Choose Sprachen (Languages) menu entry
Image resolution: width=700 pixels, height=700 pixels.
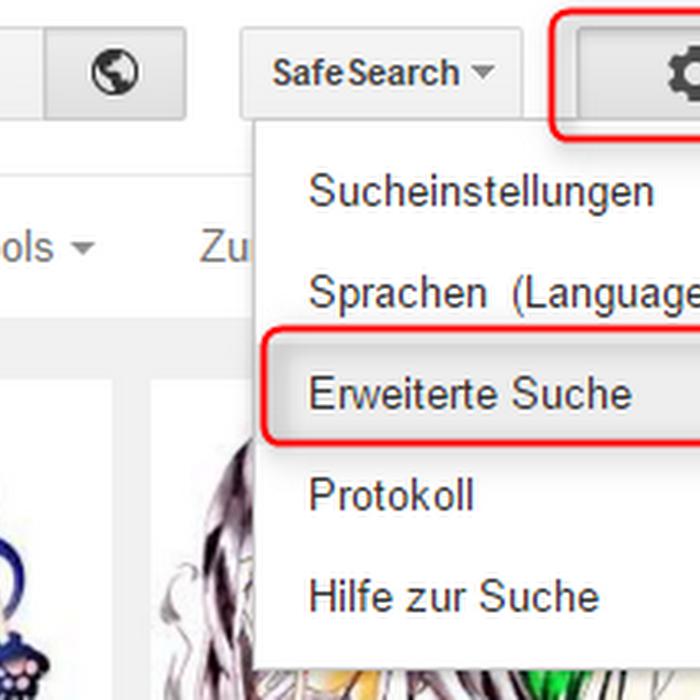(504, 293)
